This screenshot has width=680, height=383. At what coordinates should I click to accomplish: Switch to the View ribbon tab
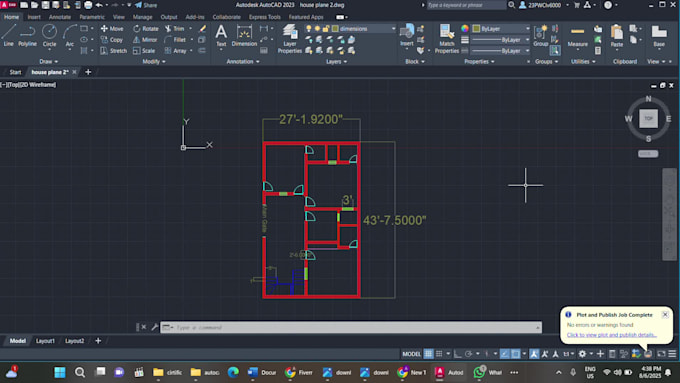(118, 17)
